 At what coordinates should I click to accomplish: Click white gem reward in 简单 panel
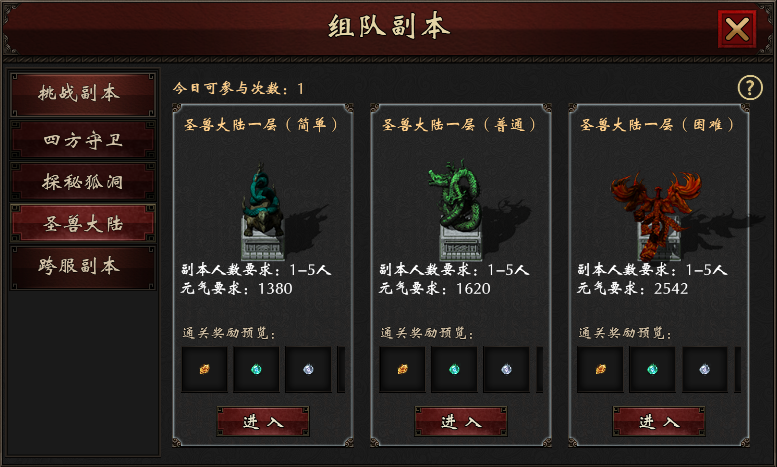[x=308, y=369]
